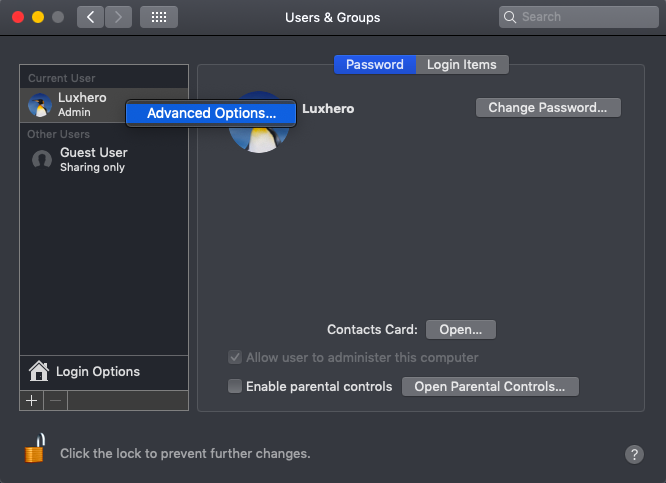Viewport: 666px width, 483px height.
Task: Click Open Parental Controls button
Action: [490, 386]
